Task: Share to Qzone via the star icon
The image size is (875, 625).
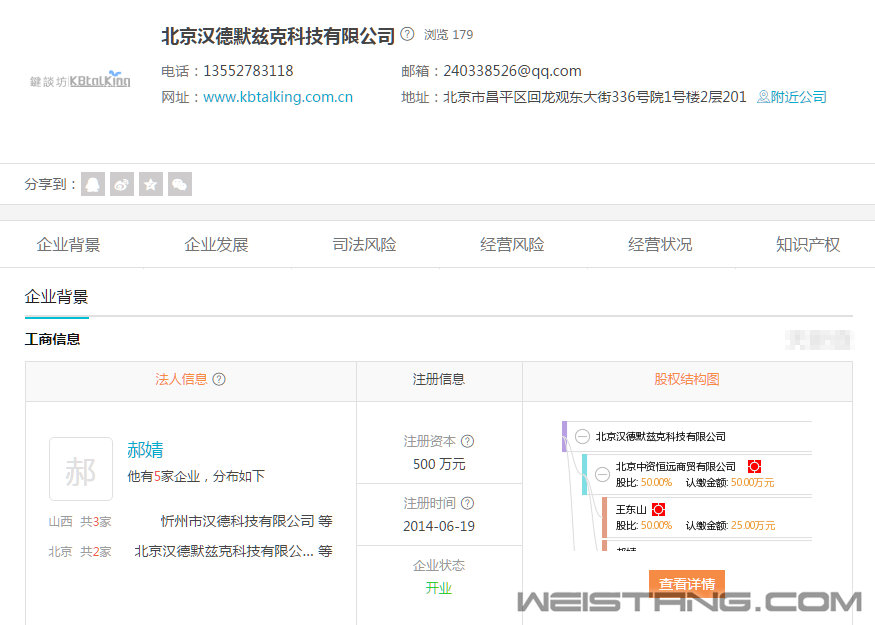Action: pyautogui.click(x=151, y=184)
